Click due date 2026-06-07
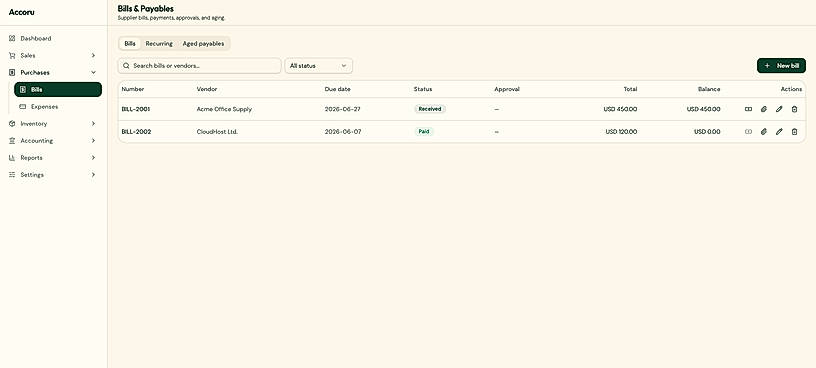The width and height of the screenshot is (816, 368). click(x=342, y=132)
